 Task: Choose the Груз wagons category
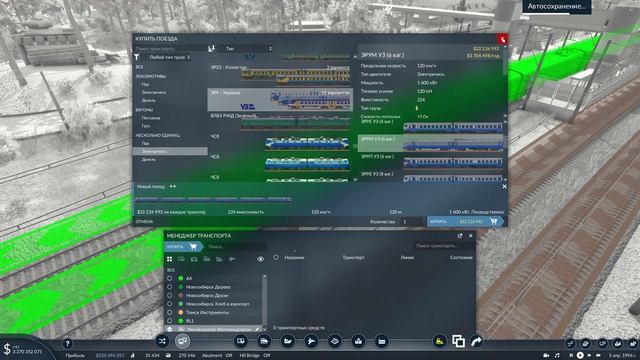pos(146,126)
